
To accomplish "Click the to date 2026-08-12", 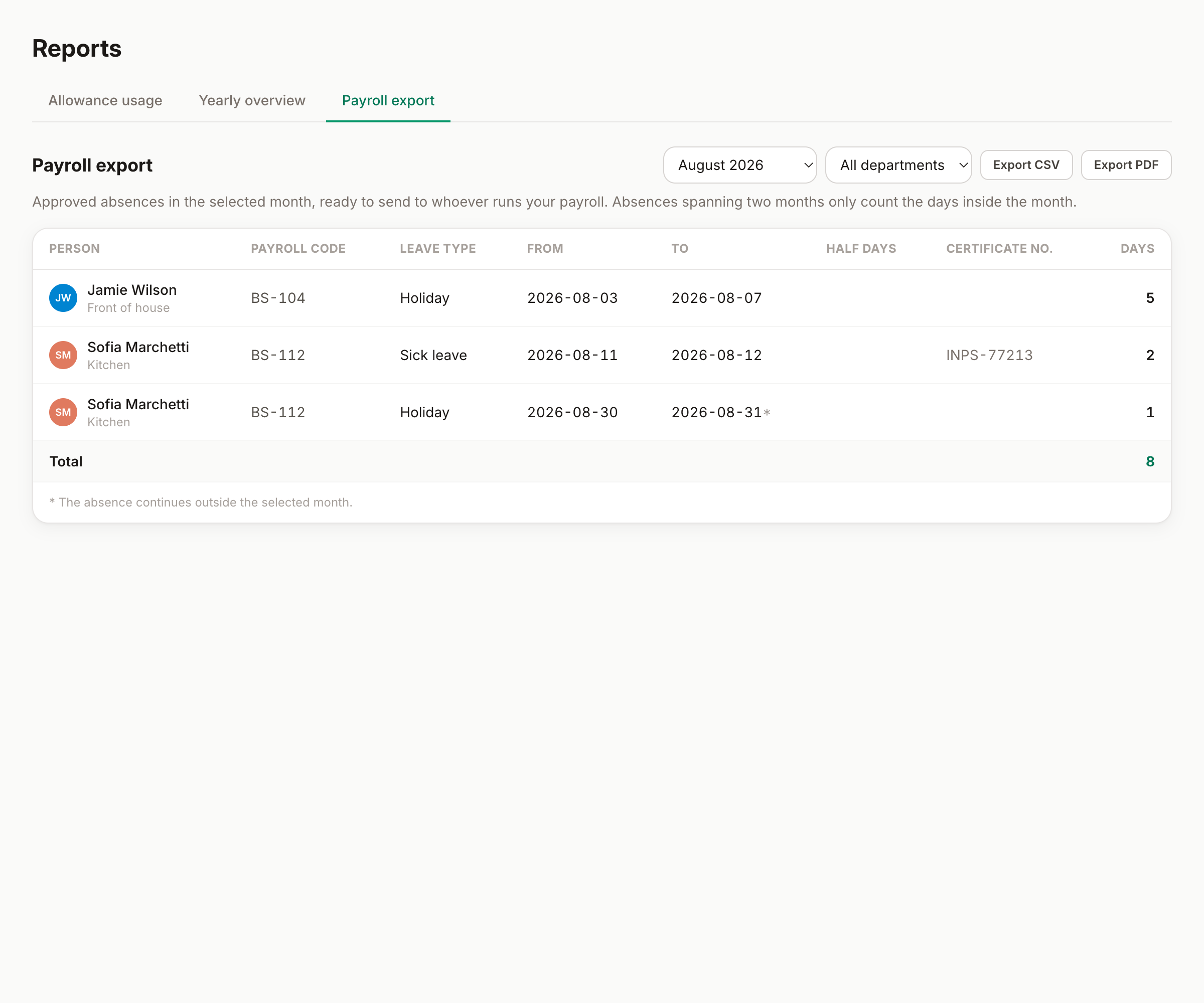I will (x=717, y=356).
